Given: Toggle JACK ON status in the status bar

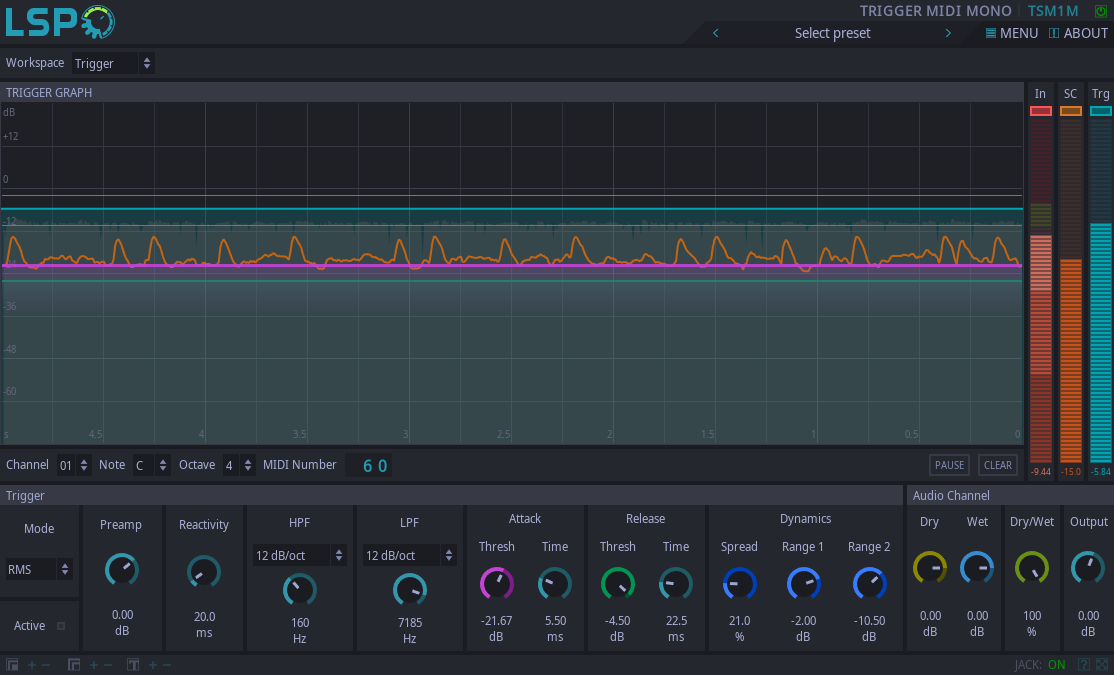Looking at the screenshot, I should point(1057,664).
